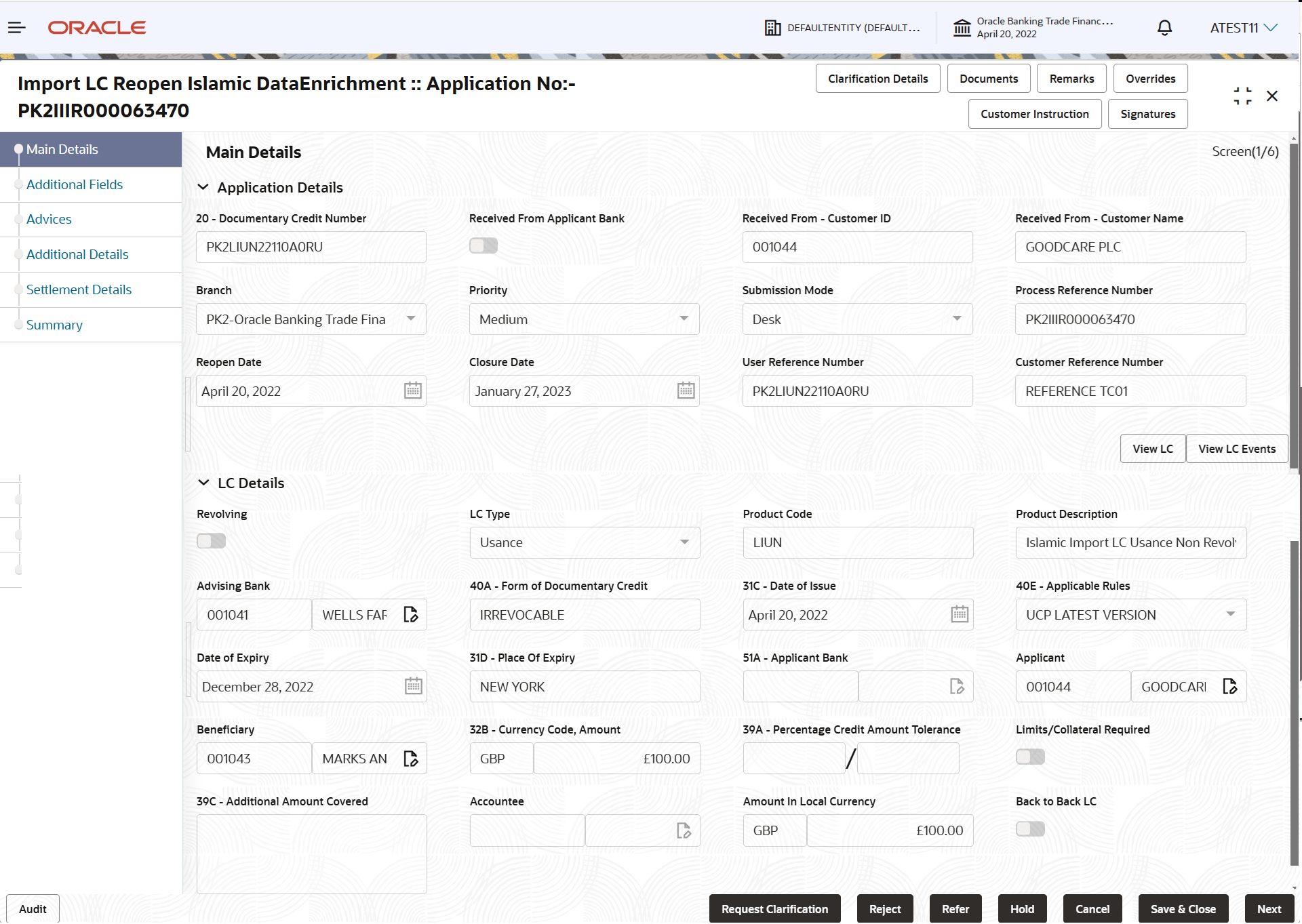Open Accountee party lookup icon

point(683,830)
